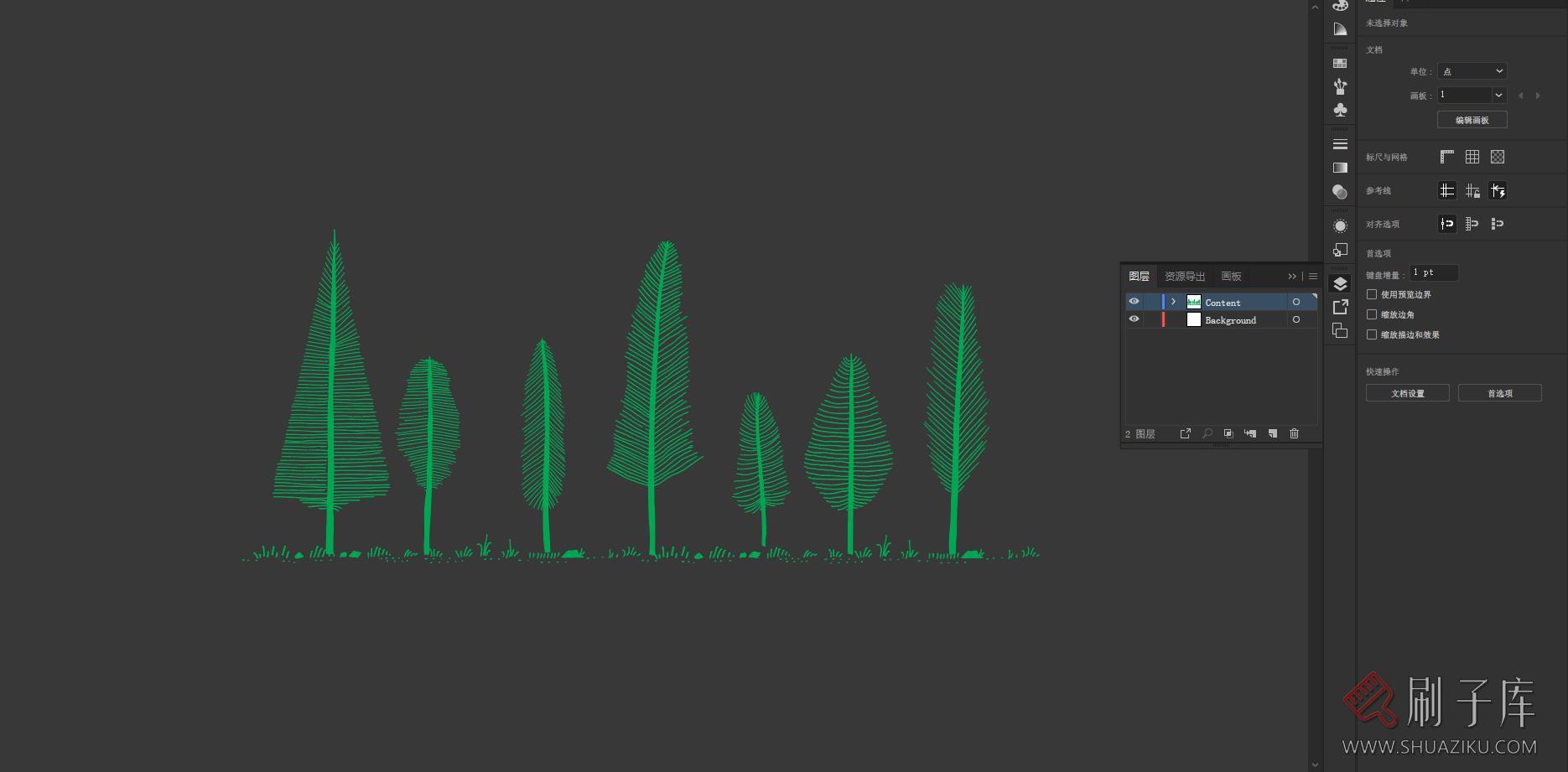Hide the Content layer with eye icon
The height and width of the screenshot is (772, 1568).
pos(1134,302)
